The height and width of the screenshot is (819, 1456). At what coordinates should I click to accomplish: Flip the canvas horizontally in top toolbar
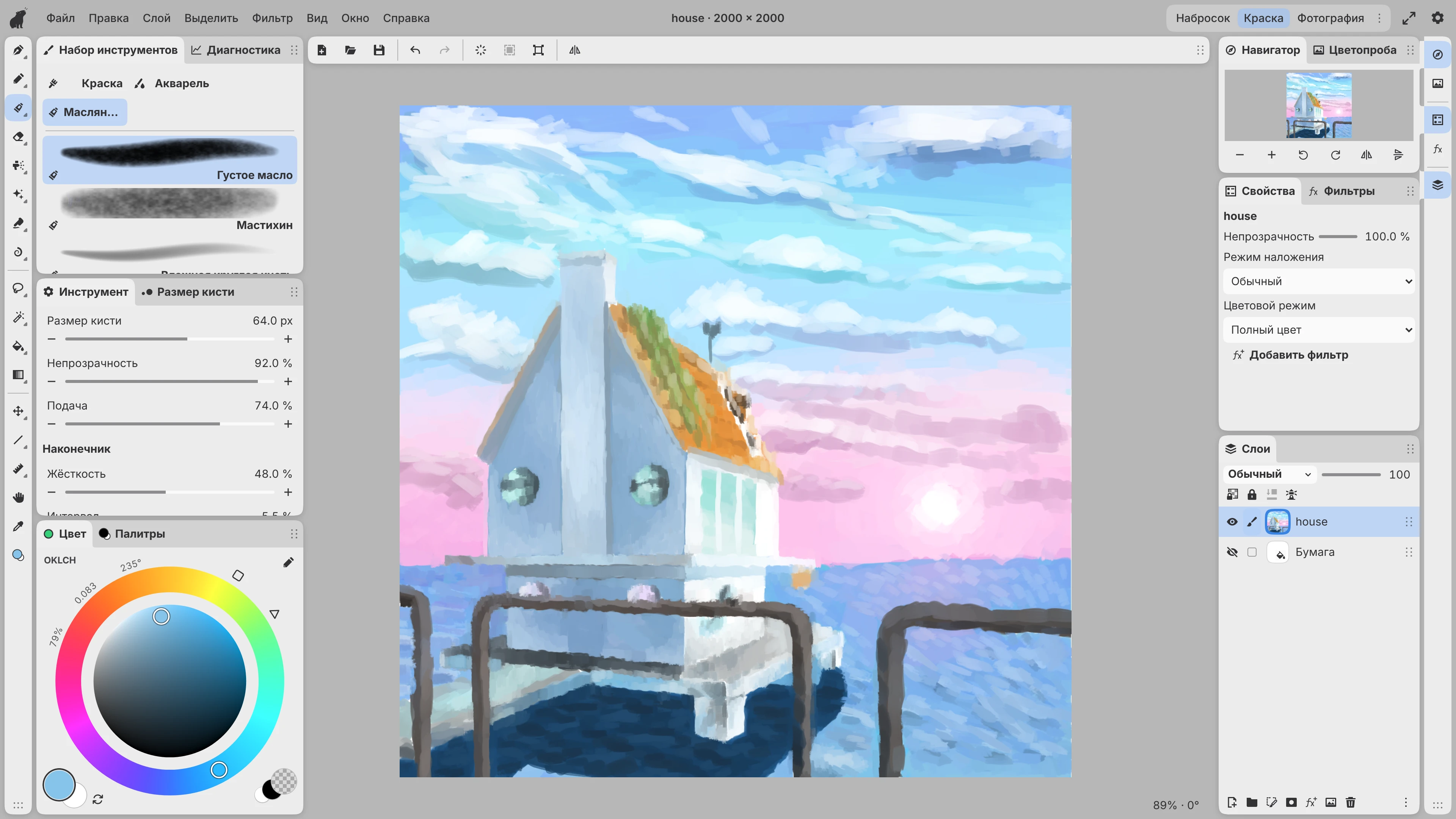[574, 50]
